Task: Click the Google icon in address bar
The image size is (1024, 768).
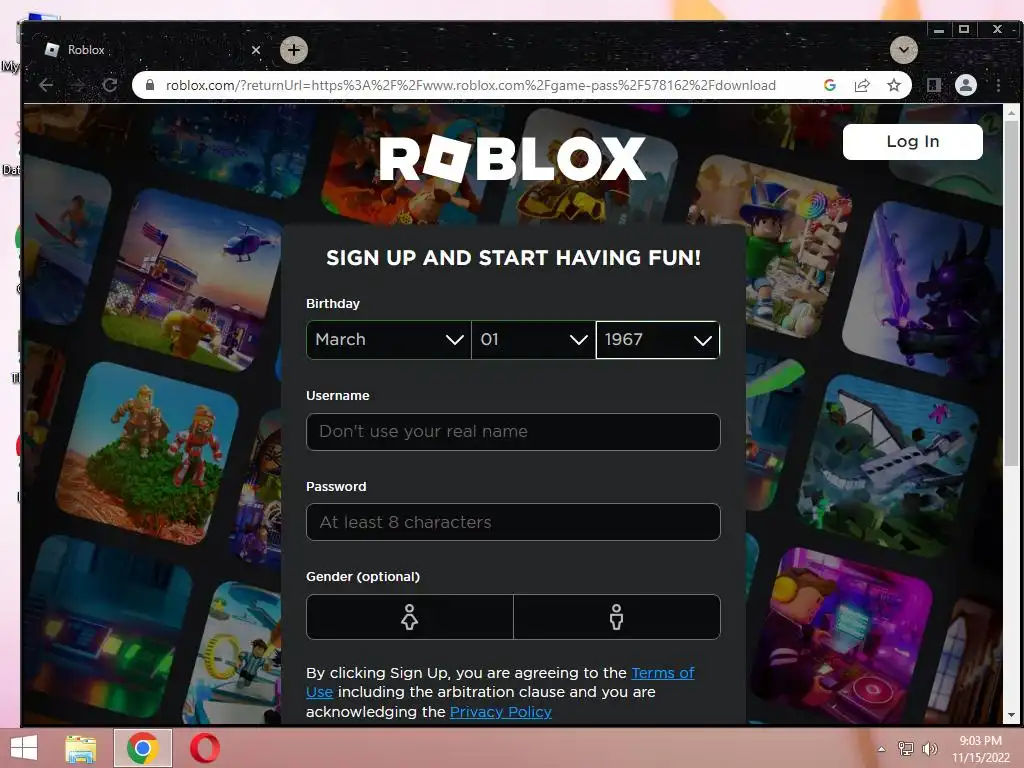Action: tap(829, 85)
